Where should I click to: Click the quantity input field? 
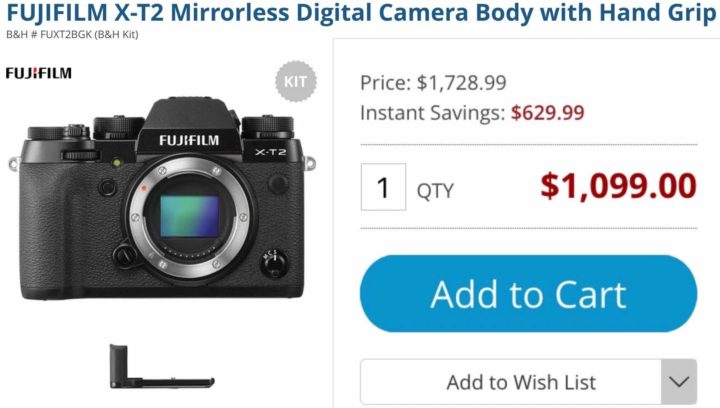click(383, 187)
